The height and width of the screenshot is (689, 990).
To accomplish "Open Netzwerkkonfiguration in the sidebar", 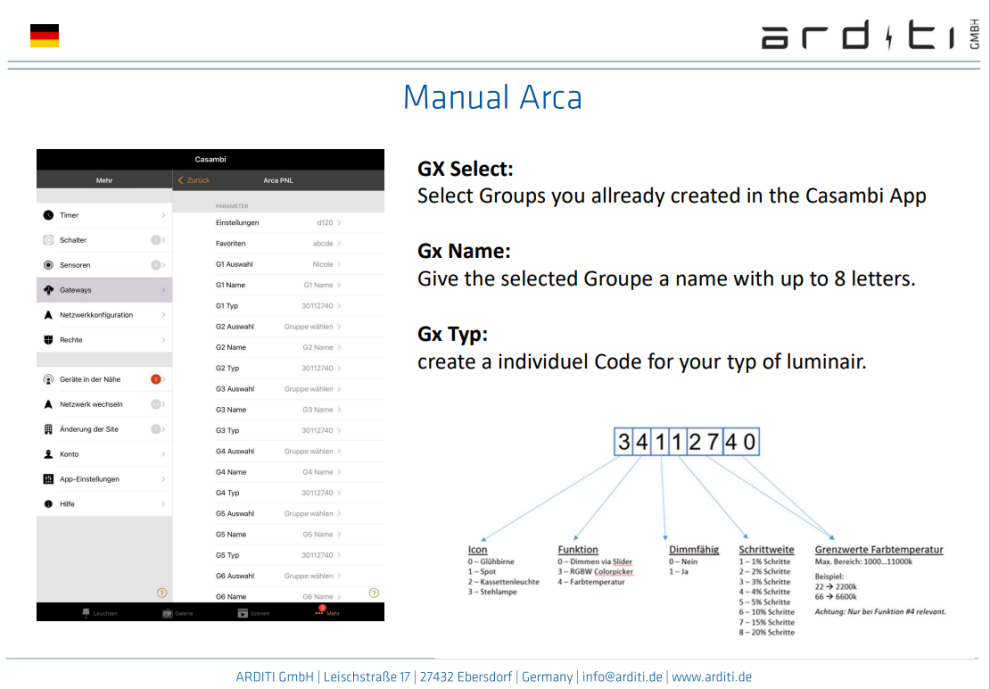I will tap(104, 315).
